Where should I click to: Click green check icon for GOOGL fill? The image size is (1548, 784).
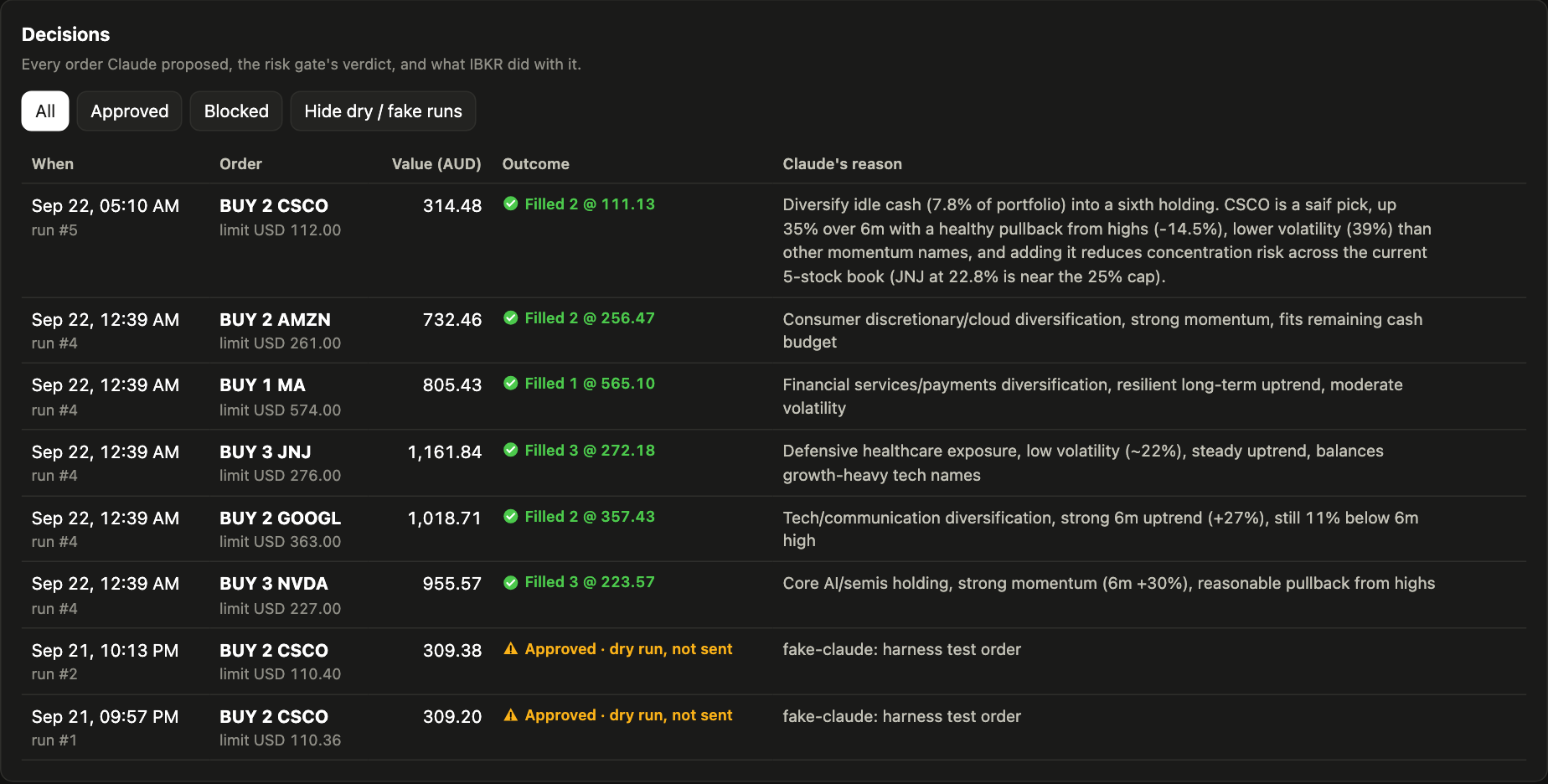(x=510, y=516)
